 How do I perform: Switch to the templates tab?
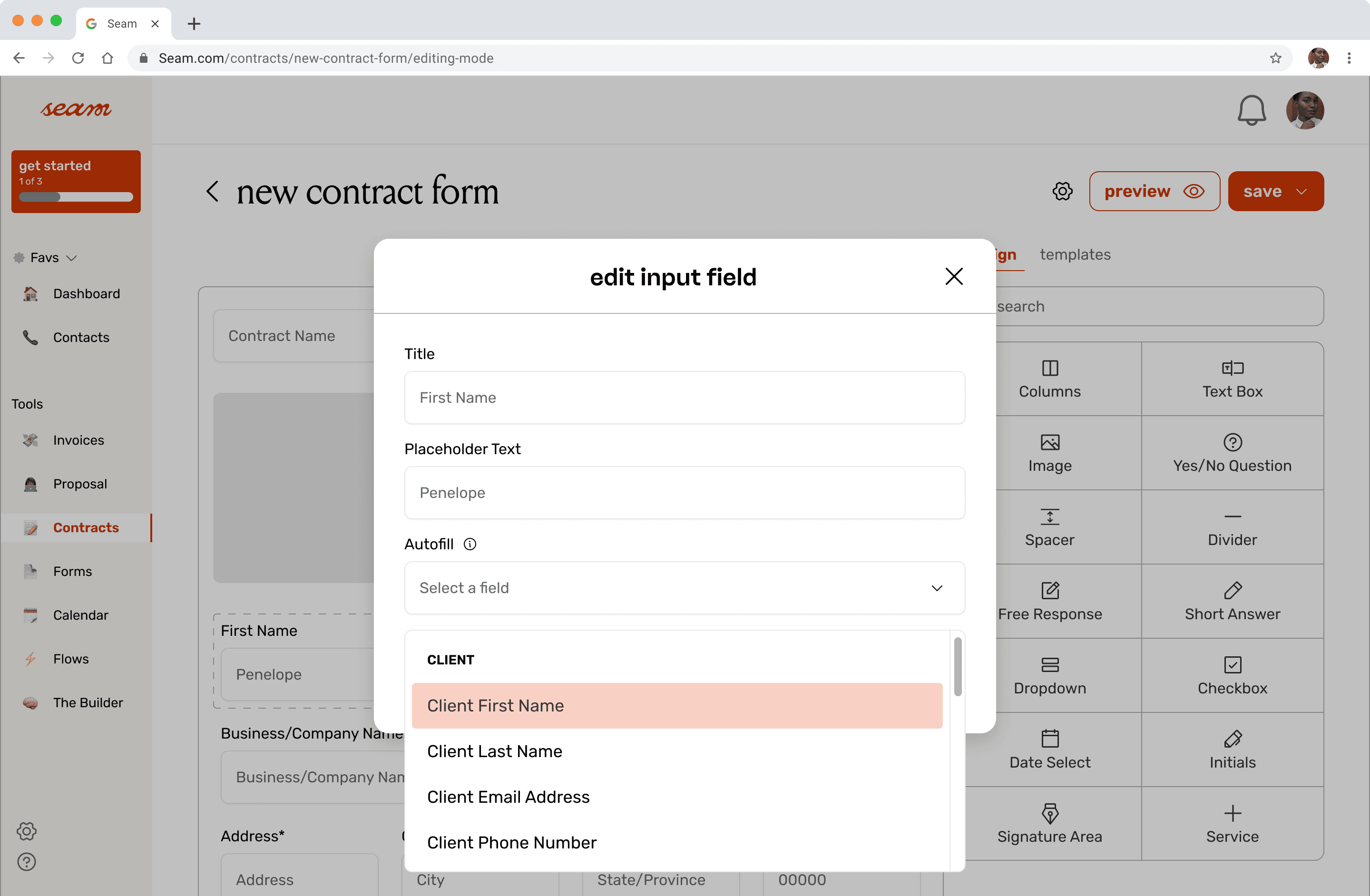[1075, 254]
